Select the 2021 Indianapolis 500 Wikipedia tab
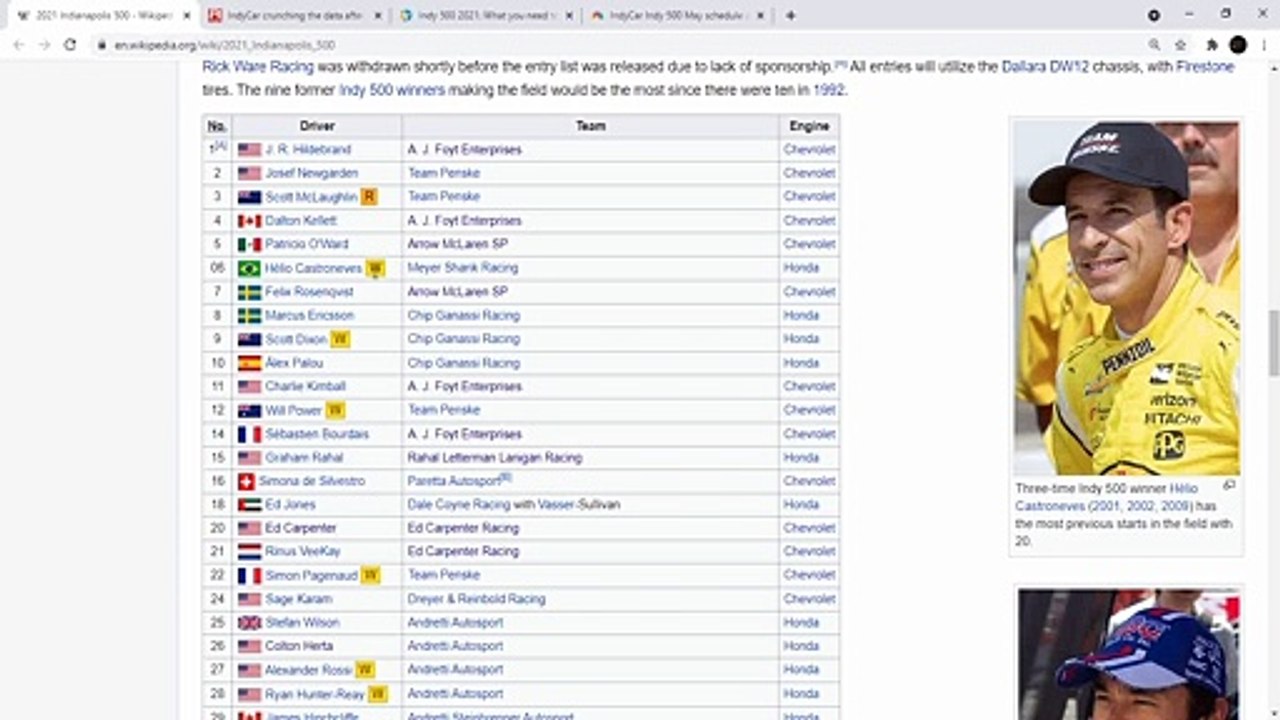Viewport: 1280px width, 720px height. pos(103,16)
